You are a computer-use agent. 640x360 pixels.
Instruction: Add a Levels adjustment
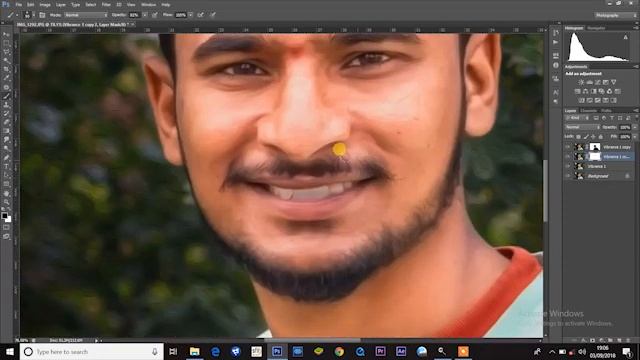(589, 82)
